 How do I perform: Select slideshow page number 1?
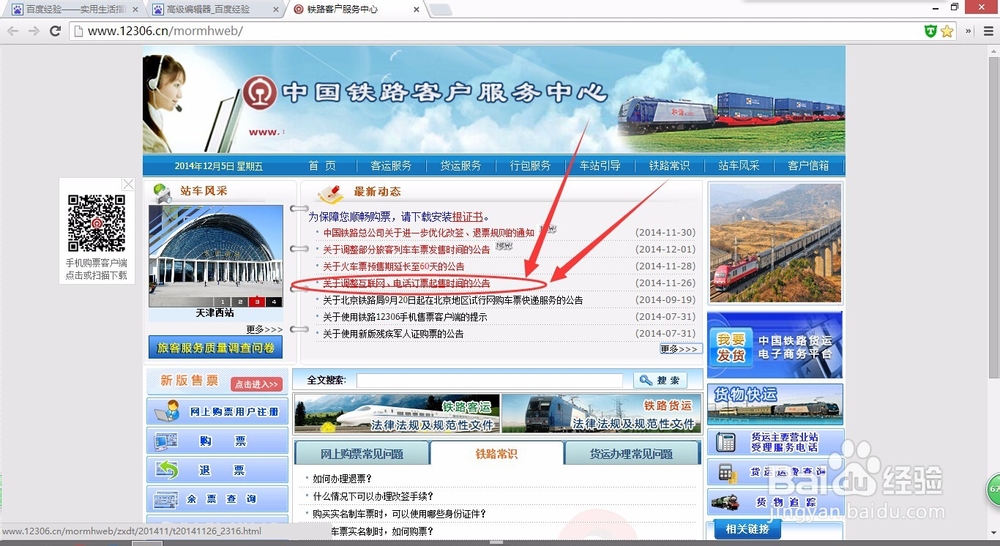[x=223, y=302]
